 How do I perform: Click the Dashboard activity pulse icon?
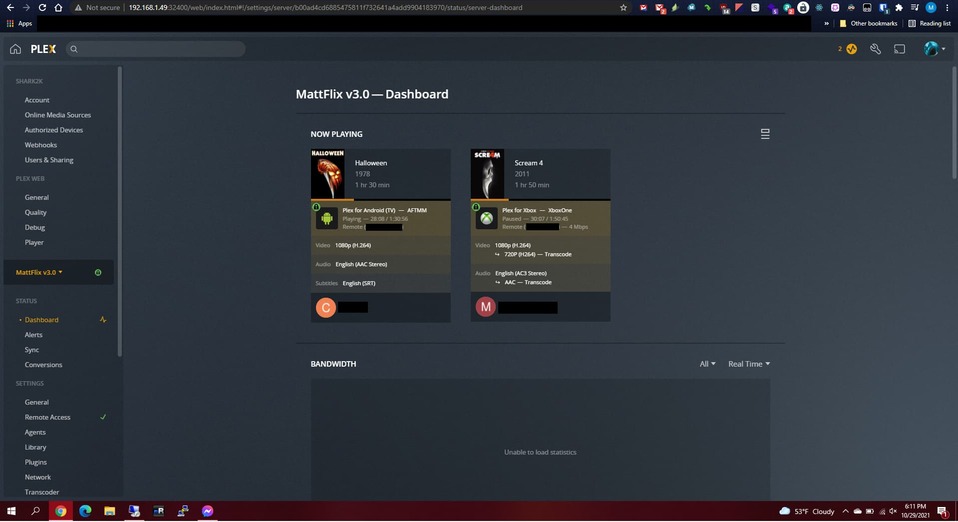pyautogui.click(x=103, y=320)
